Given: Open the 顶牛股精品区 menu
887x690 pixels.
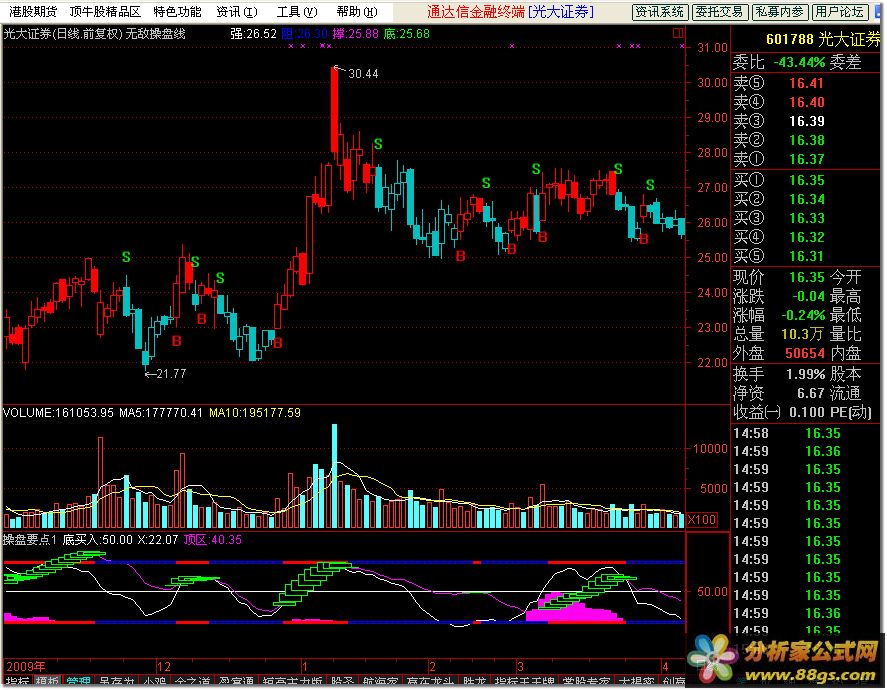Looking at the screenshot, I should tap(105, 11).
